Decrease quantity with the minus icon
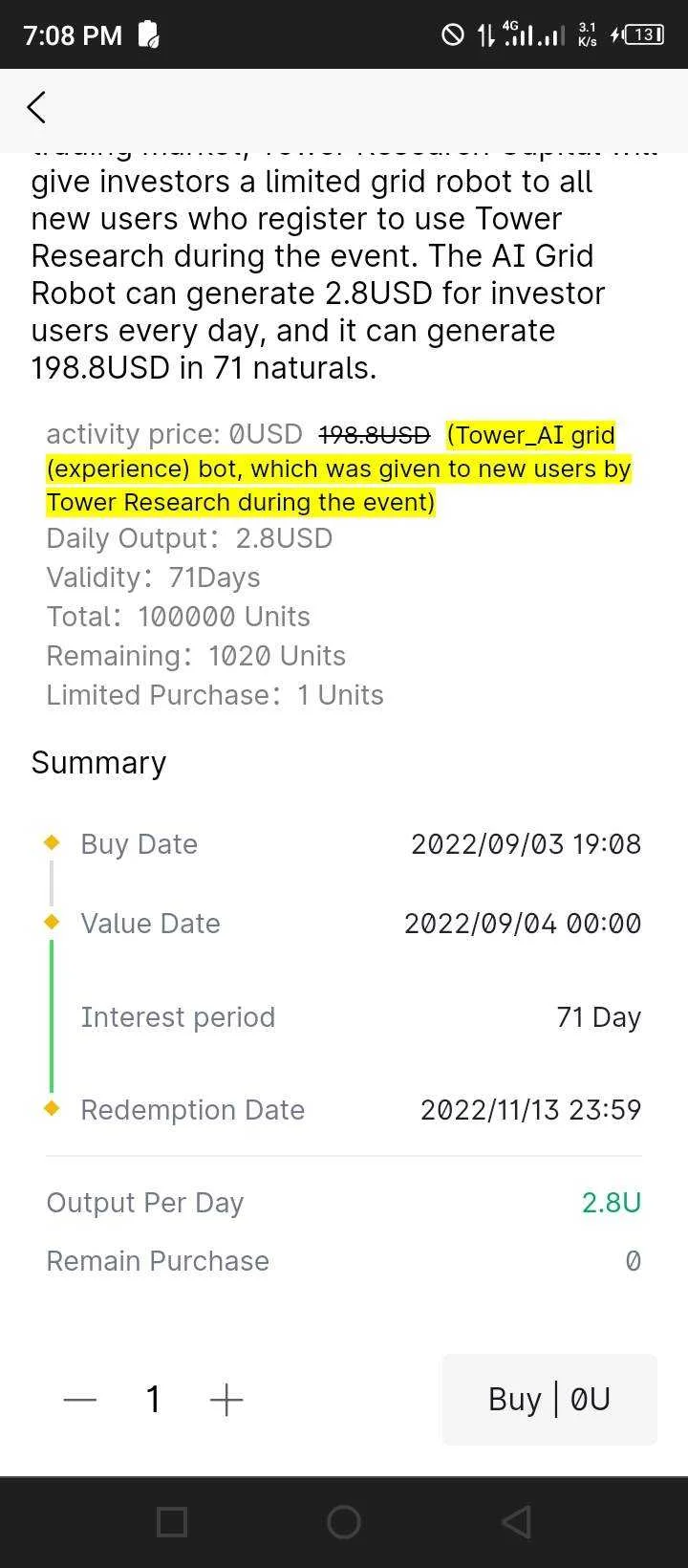The width and height of the screenshot is (688, 1568). click(x=80, y=1400)
